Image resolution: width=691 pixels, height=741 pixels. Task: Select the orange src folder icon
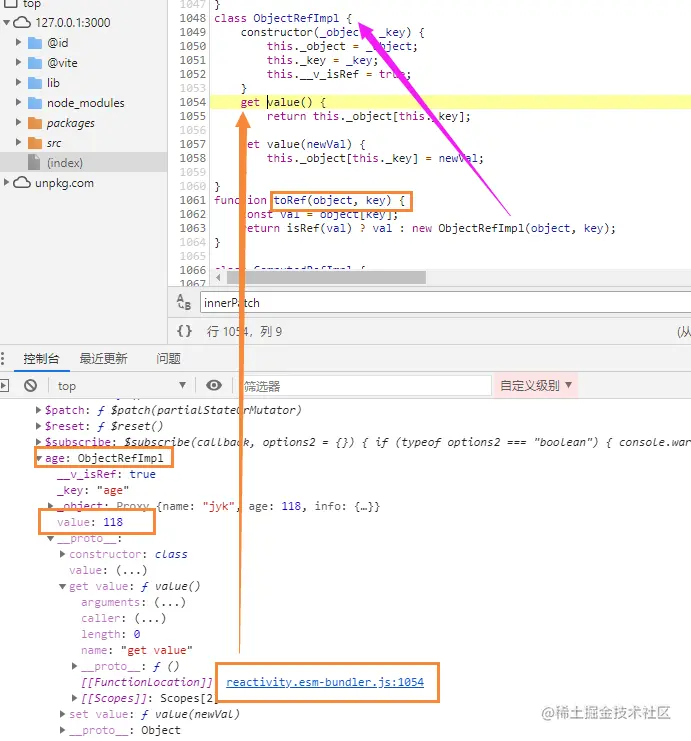pos(35,143)
